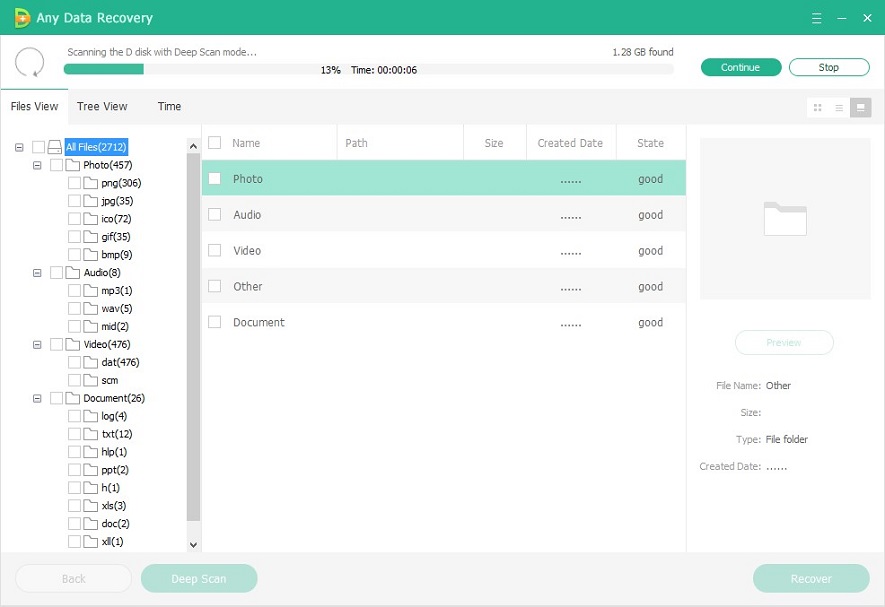Tick the Audio row checkbox in file list

coord(214,215)
